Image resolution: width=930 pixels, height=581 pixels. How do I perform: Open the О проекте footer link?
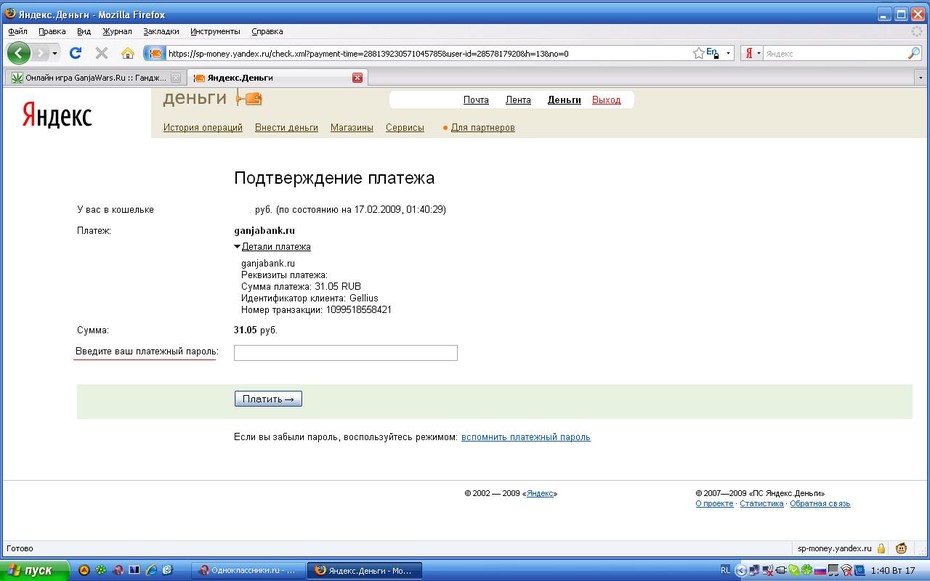714,504
